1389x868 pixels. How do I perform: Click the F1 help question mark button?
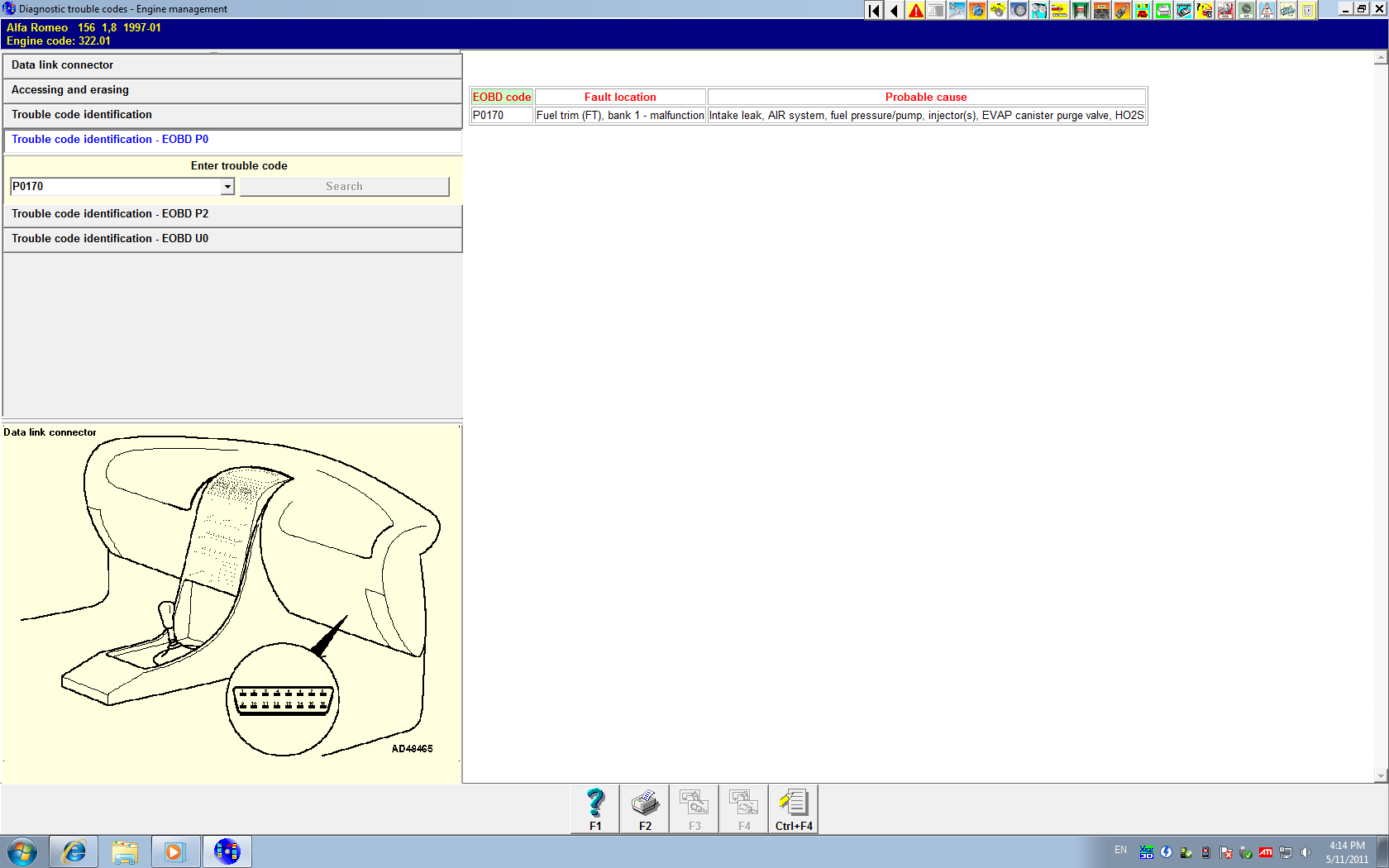click(x=595, y=808)
